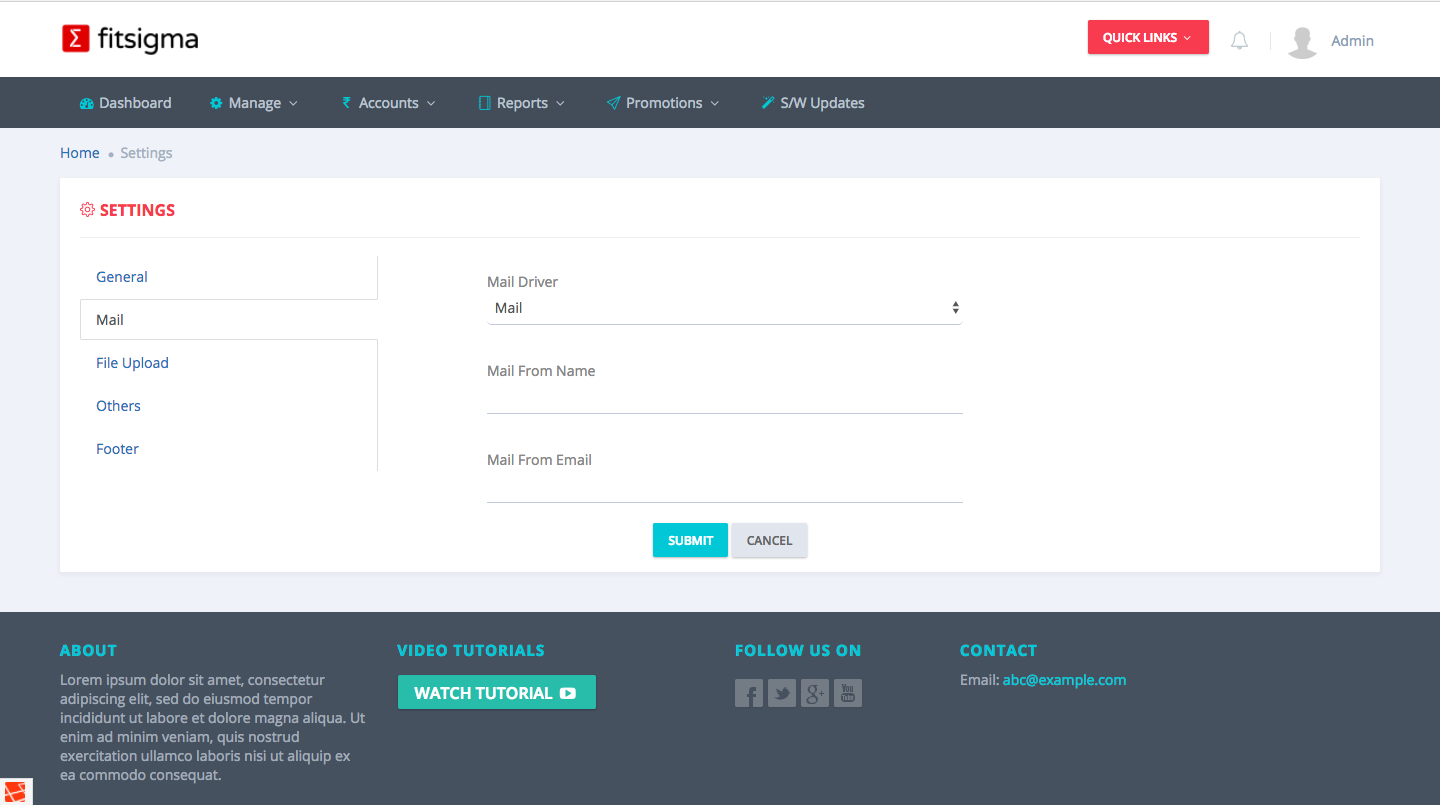Open the Facebook social icon

tap(749, 693)
